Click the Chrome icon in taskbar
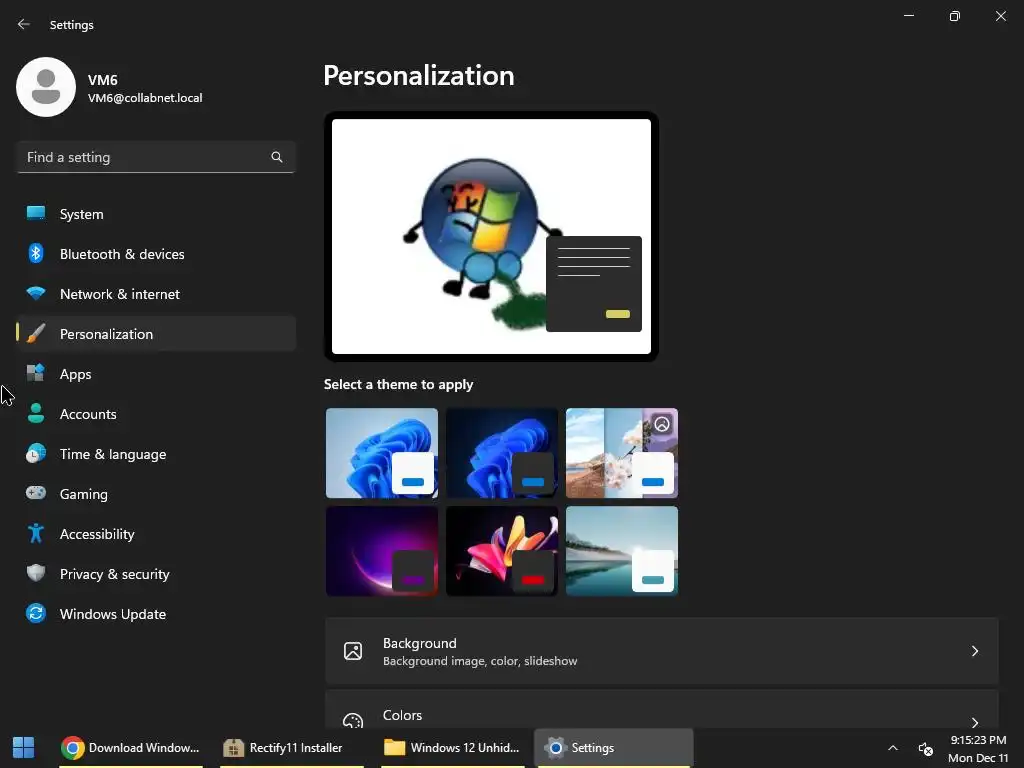1024x768 pixels. click(x=72, y=748)
